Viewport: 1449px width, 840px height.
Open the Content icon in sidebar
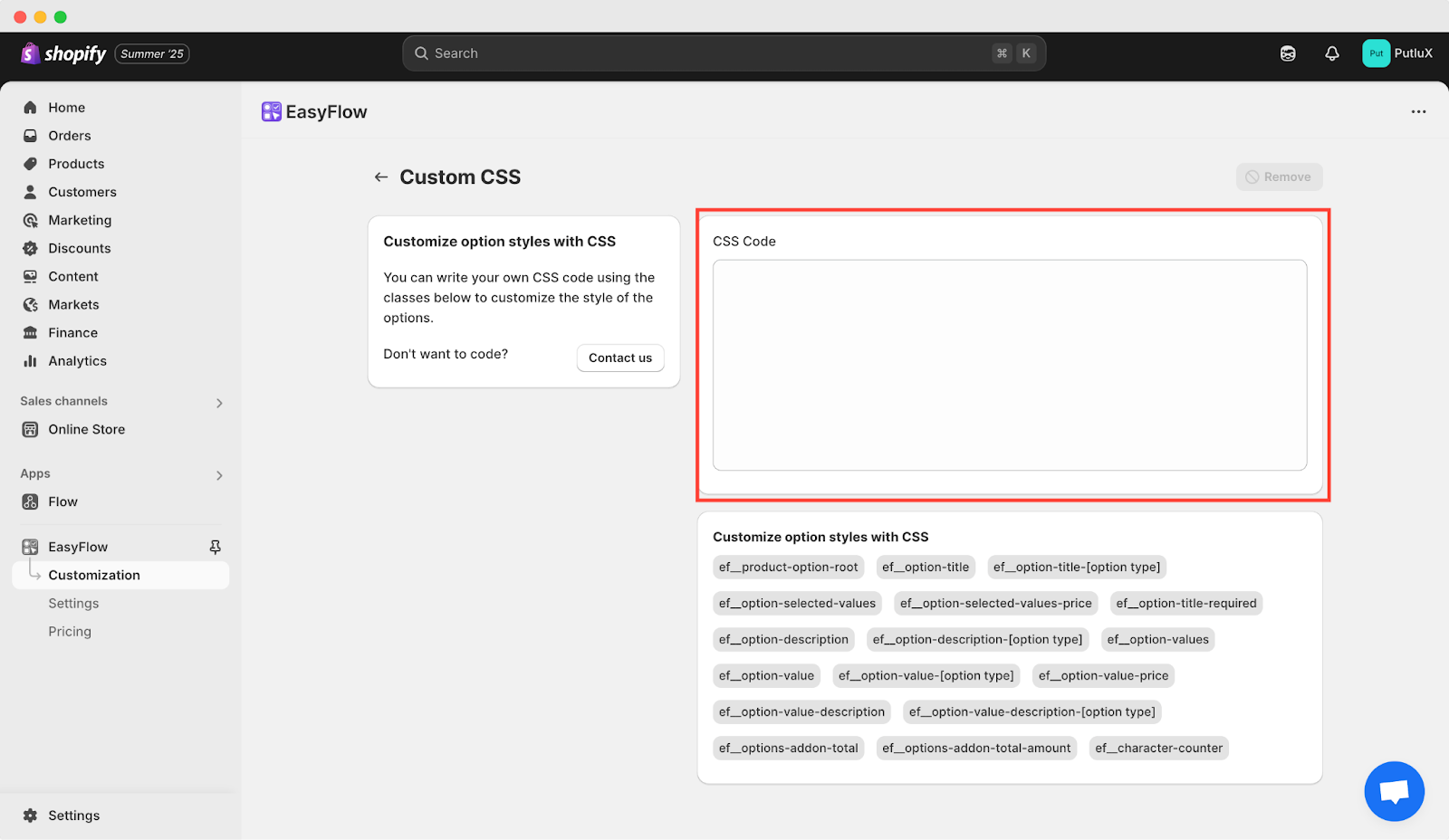[x=30, y=276]
